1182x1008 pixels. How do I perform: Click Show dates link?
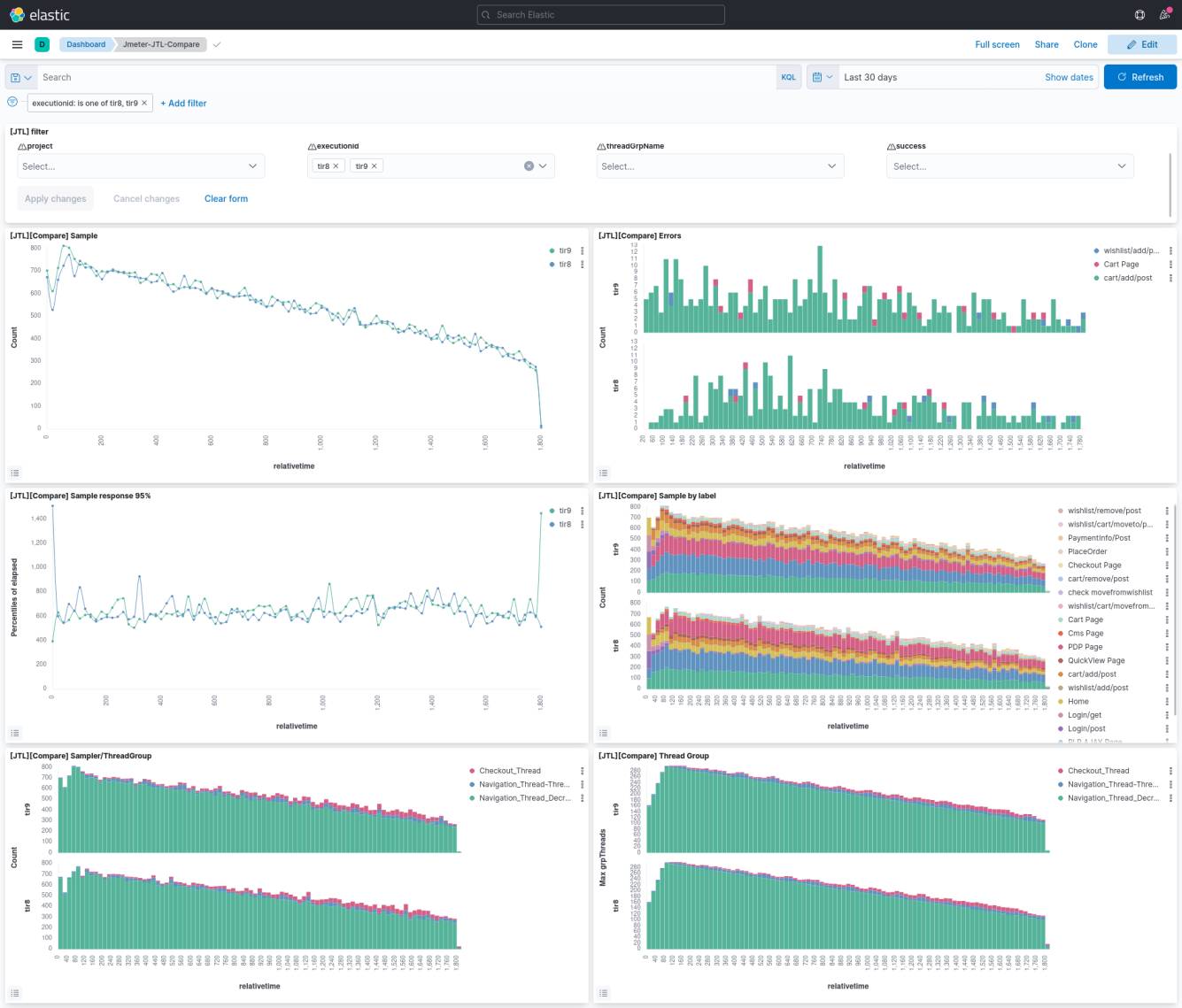coord(1069,77)
